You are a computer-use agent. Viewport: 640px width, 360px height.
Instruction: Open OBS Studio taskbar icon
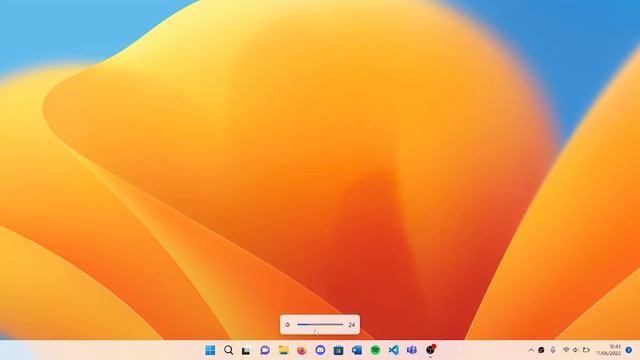tap(430, 350)
